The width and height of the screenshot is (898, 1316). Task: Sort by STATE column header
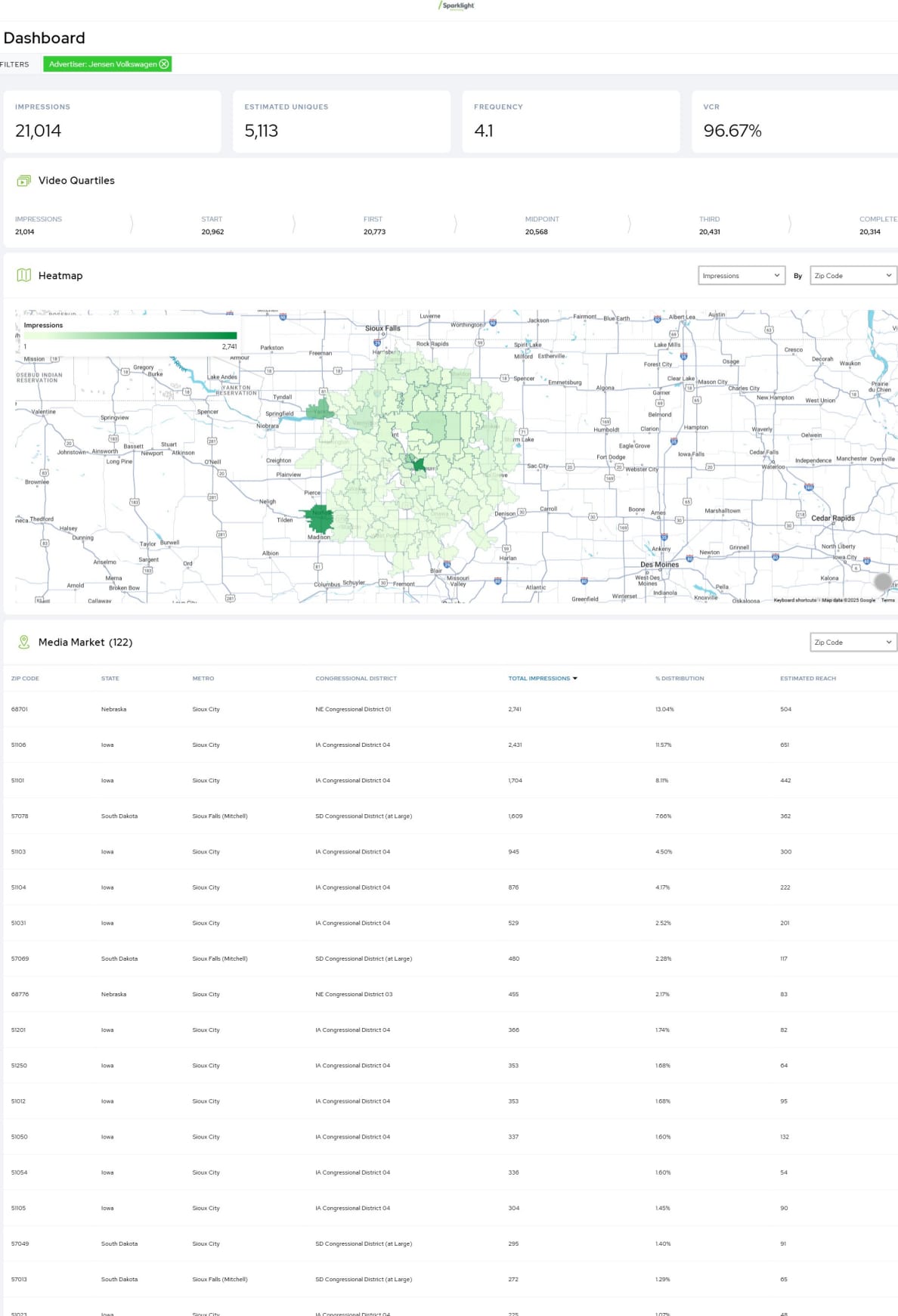tap(110, 678)
